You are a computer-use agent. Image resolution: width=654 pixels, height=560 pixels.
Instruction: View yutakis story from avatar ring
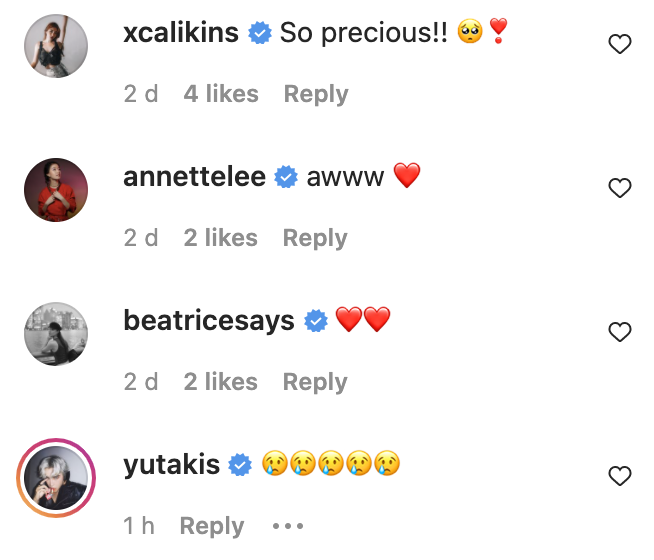(56, 478)
